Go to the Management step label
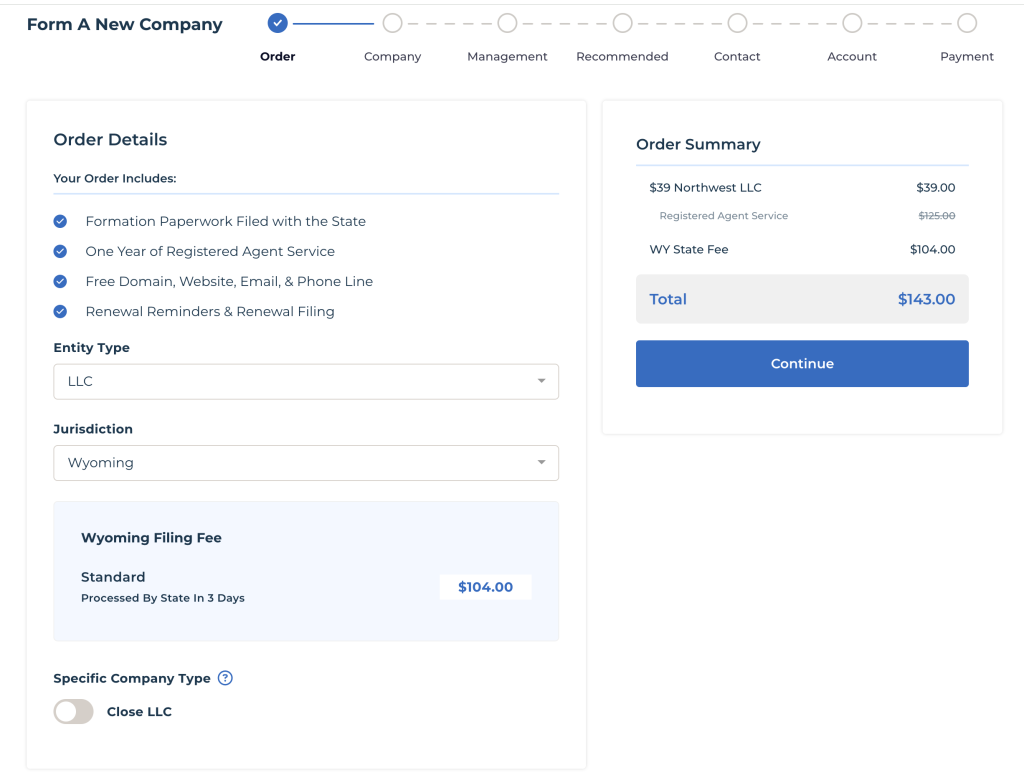 click(x=507, y=57)
